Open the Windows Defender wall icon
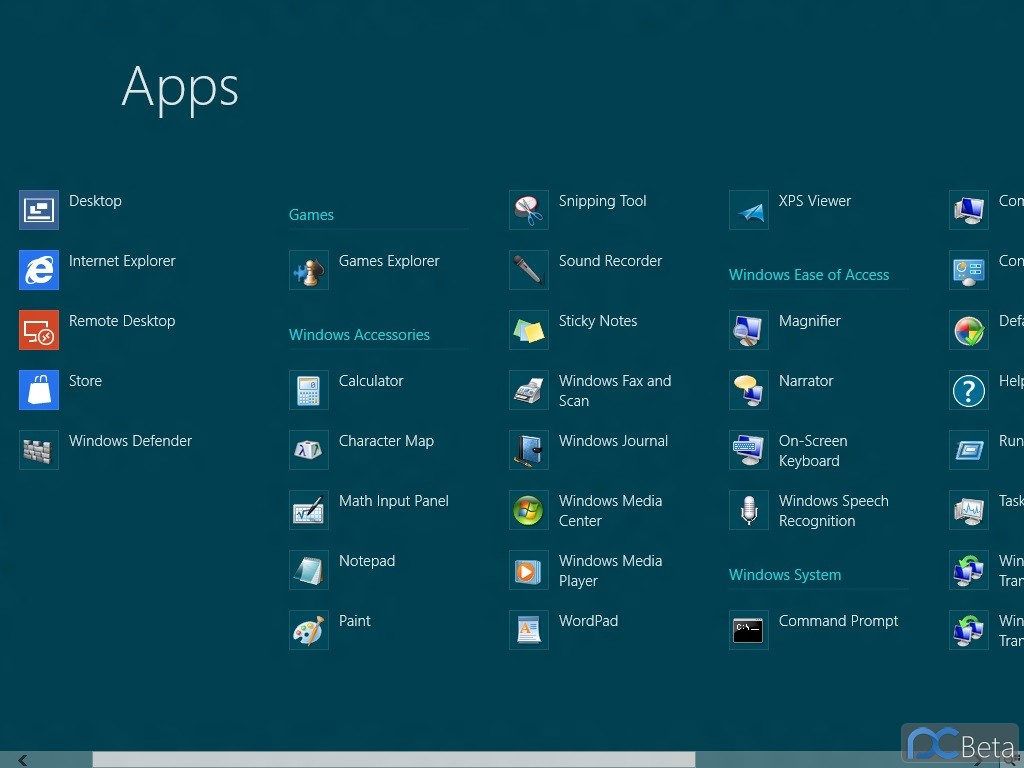Viewport: 1024px width, 768px height. (39, 450)
